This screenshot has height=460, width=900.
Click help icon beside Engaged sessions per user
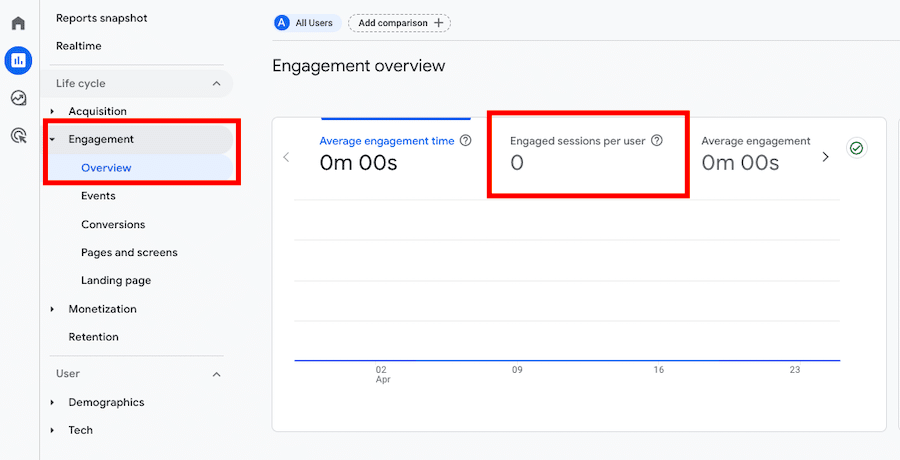(656, 141)
